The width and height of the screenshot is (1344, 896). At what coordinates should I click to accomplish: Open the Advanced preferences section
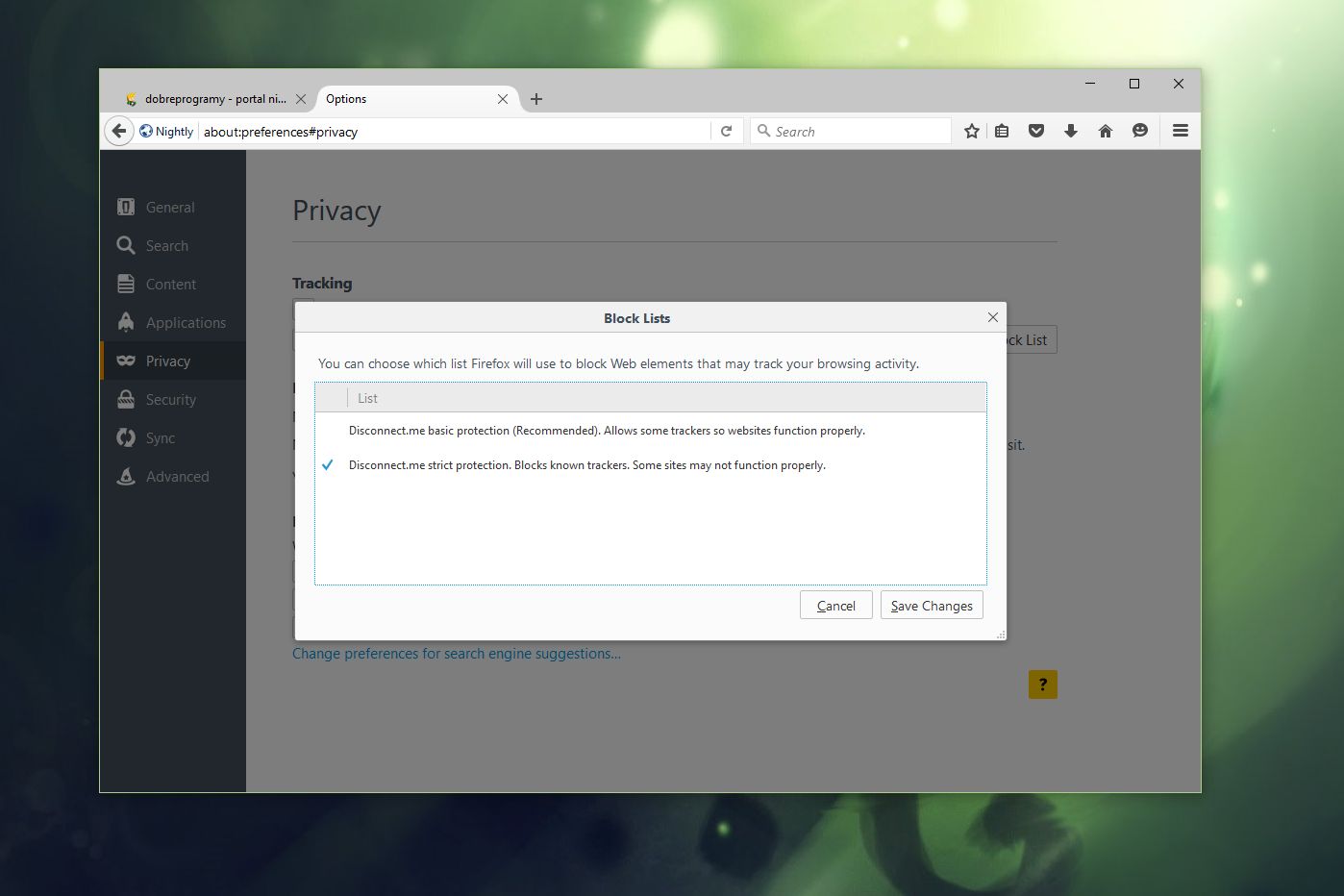[173, 476]
